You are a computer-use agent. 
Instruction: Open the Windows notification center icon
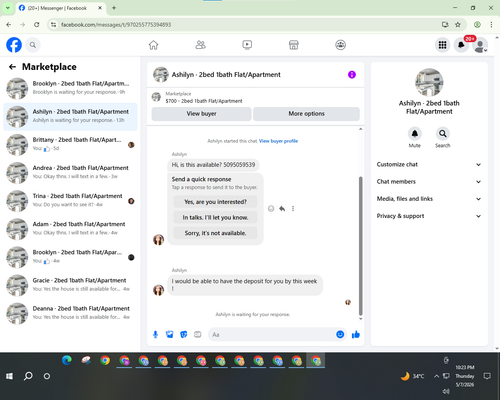(x=487, y=376)
